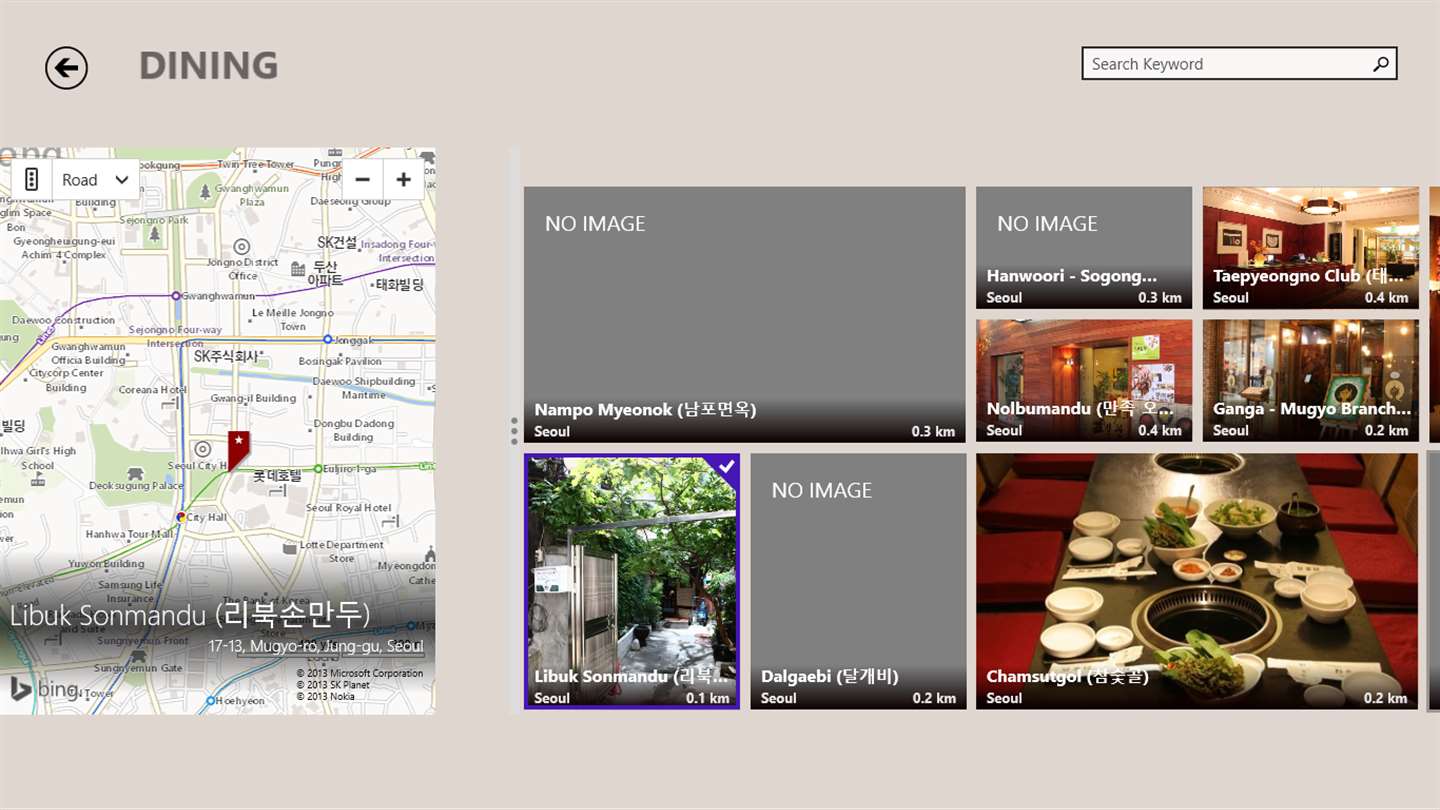
Task: Click the City Hall station marker
Action: coord(180,517)
